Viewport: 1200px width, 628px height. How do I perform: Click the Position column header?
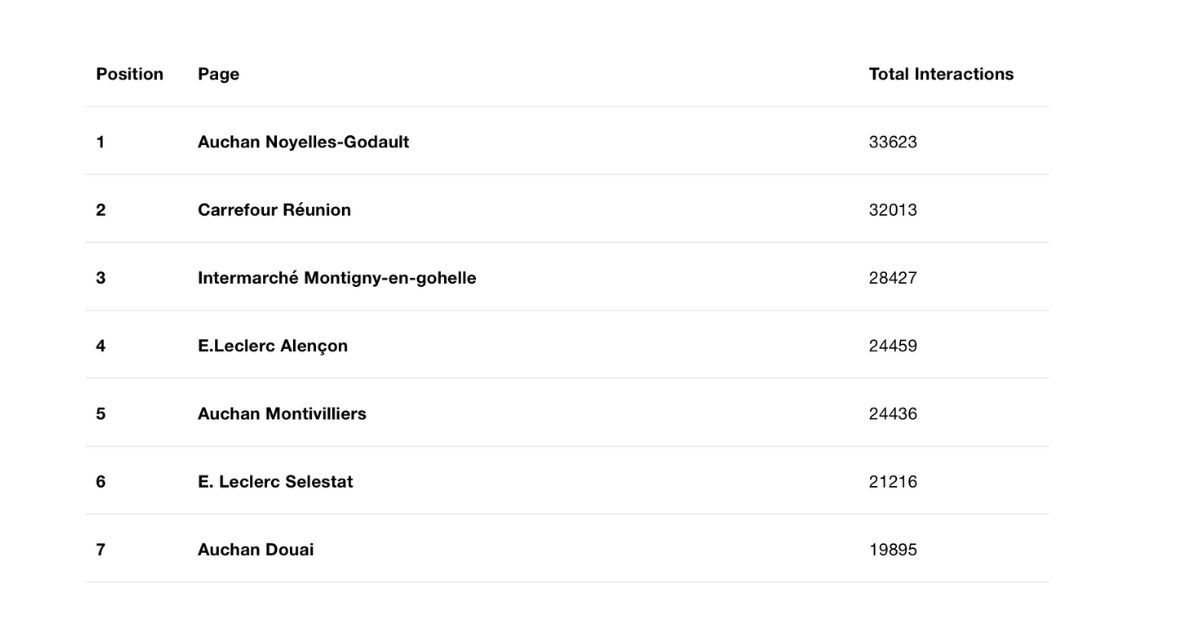130,74
